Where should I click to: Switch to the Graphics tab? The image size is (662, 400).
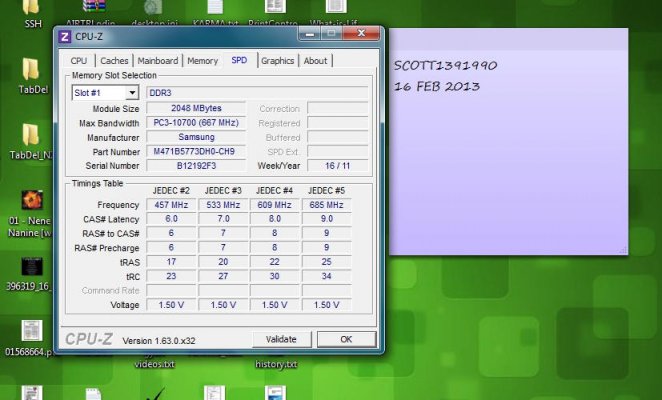tap(277, 61)
